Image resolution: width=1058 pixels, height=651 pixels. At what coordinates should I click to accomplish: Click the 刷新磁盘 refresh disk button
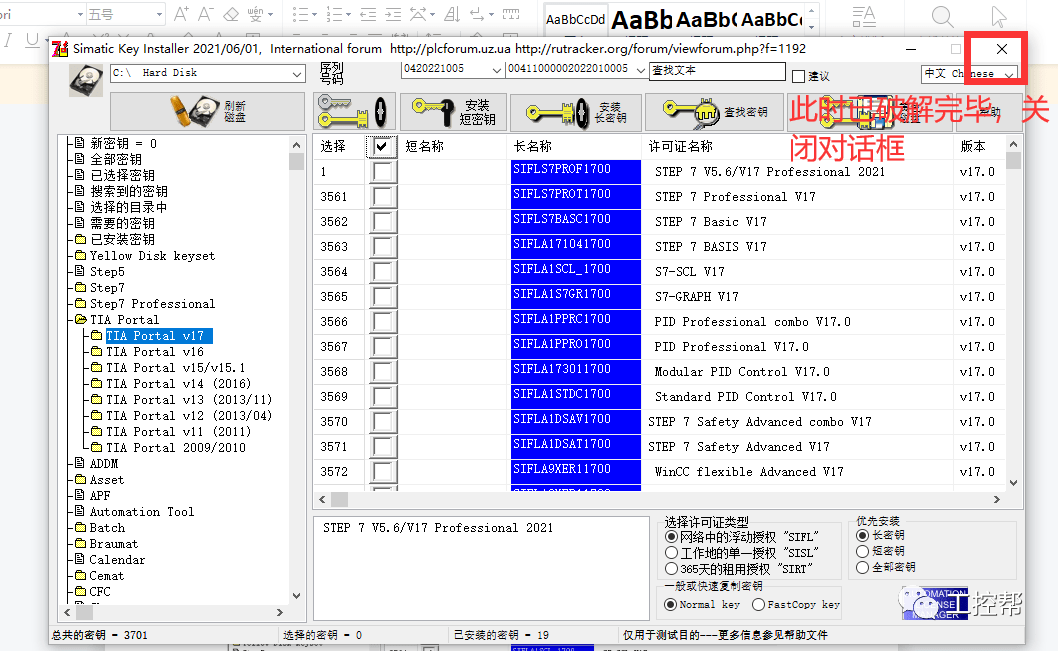click(x=207, y=111)
